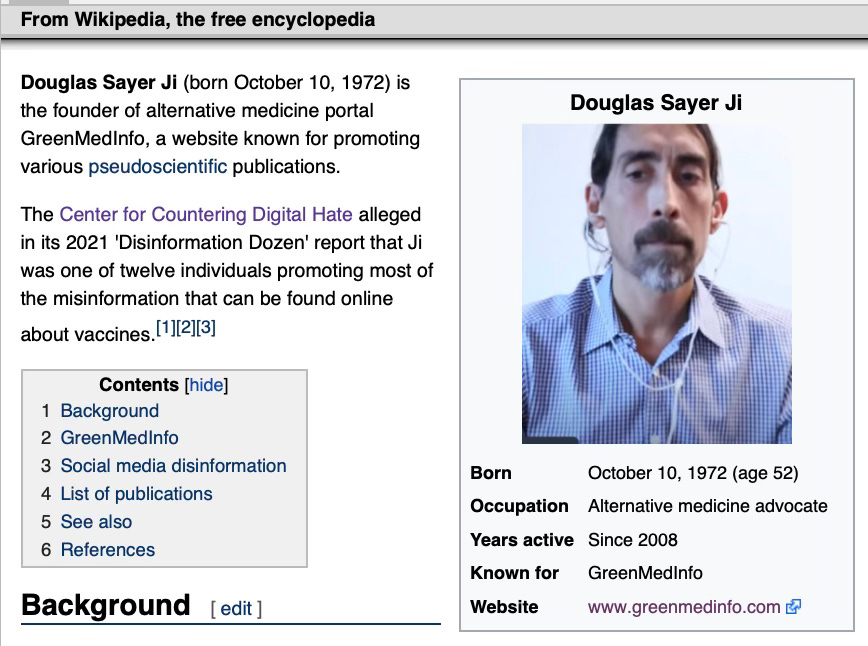Open citation reference [2]
This screenshot has width=868, height=646.
click(186, 328)
